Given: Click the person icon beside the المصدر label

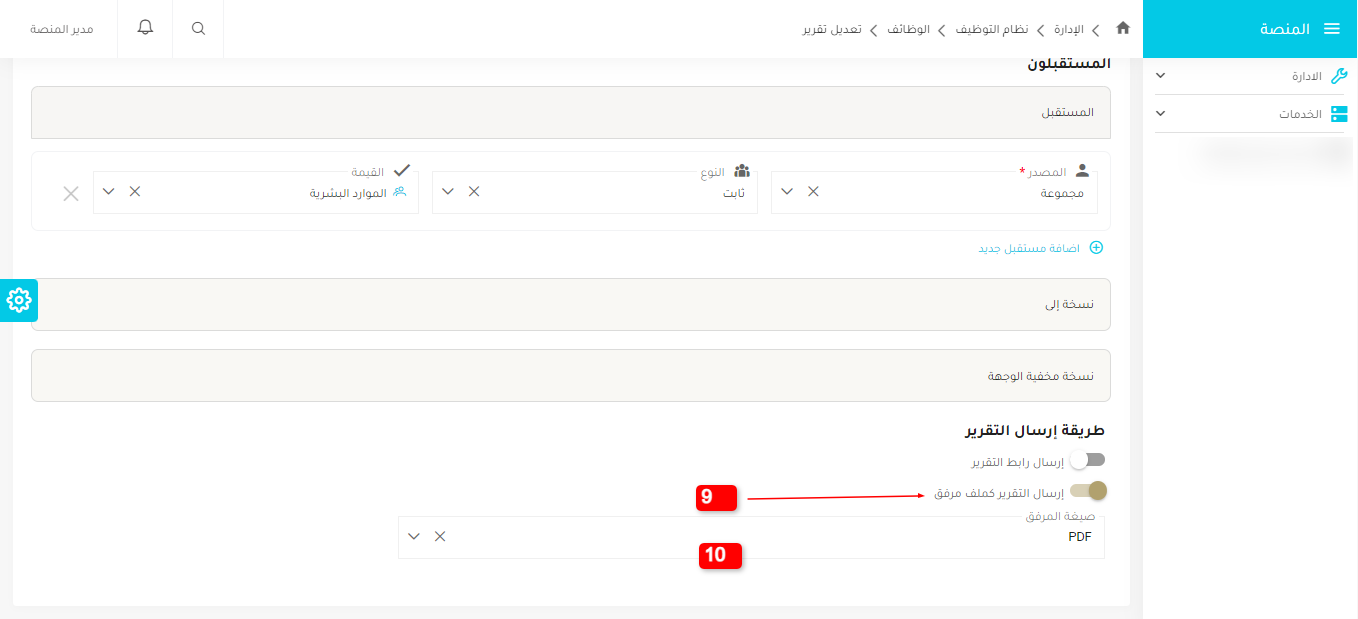Looking at the screenshot, I should point(1081,170).
